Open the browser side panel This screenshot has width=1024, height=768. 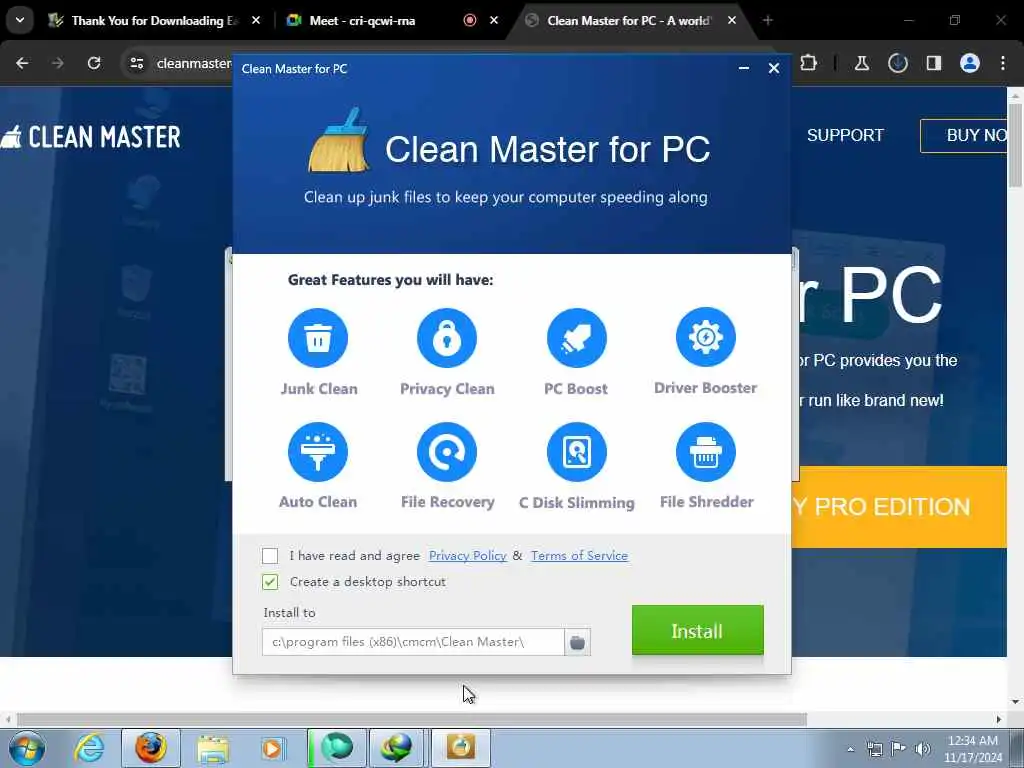point(934,63)
